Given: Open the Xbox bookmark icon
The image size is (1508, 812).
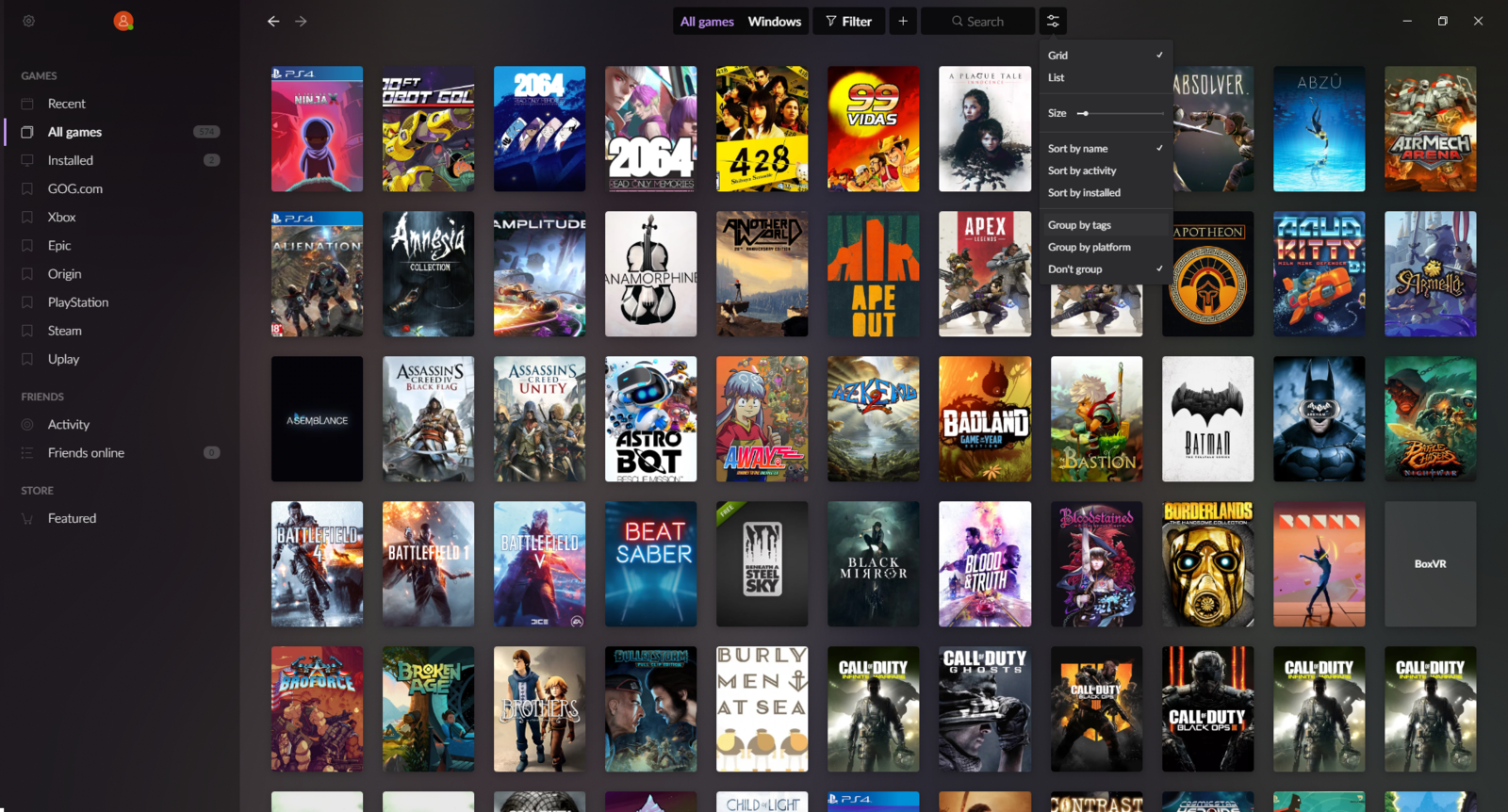Looking at the screenshot, I should point(27,217).
